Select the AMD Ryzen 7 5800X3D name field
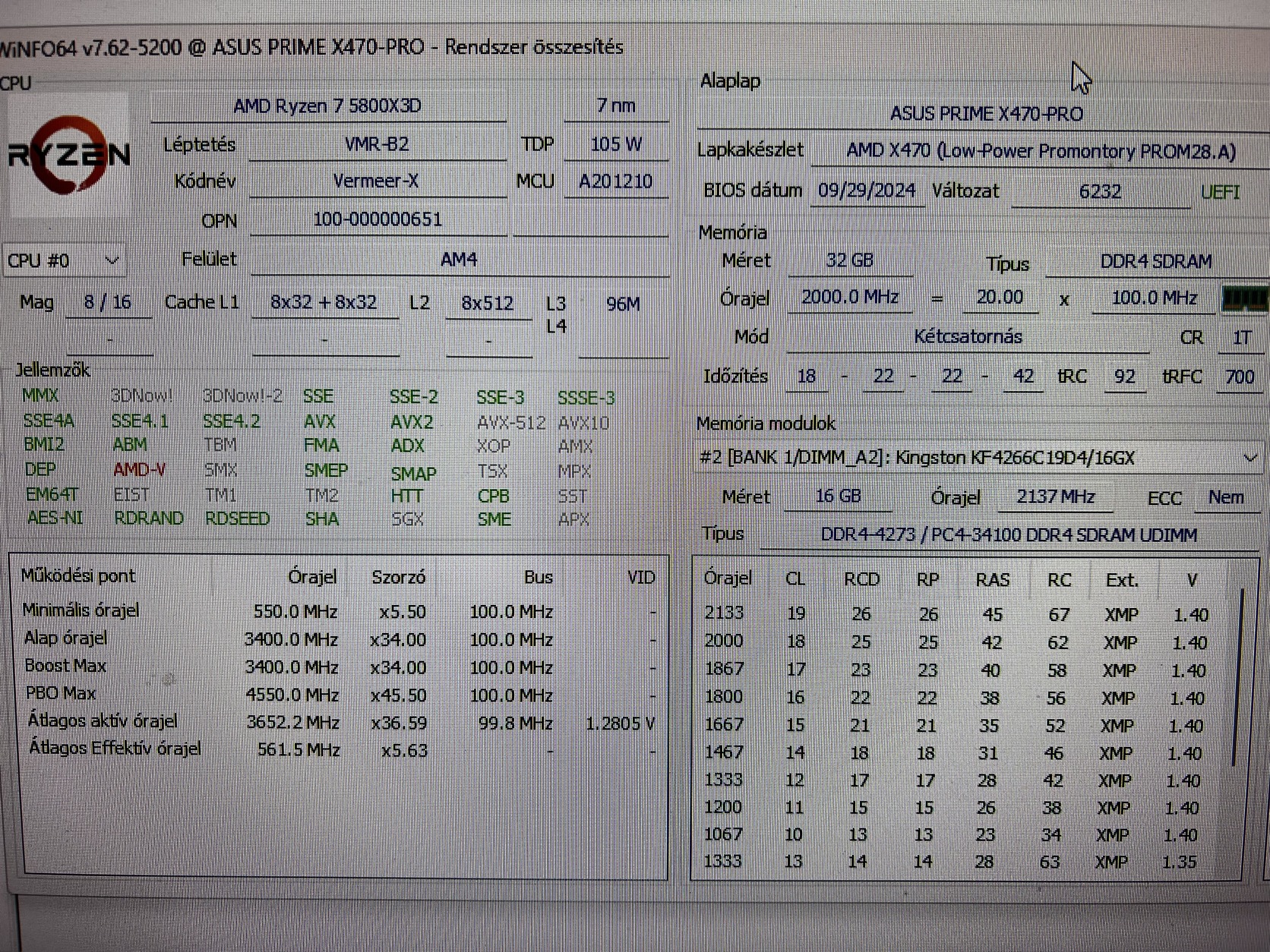The width and height of the screenshot is (1270, 952). click(328, 106)
